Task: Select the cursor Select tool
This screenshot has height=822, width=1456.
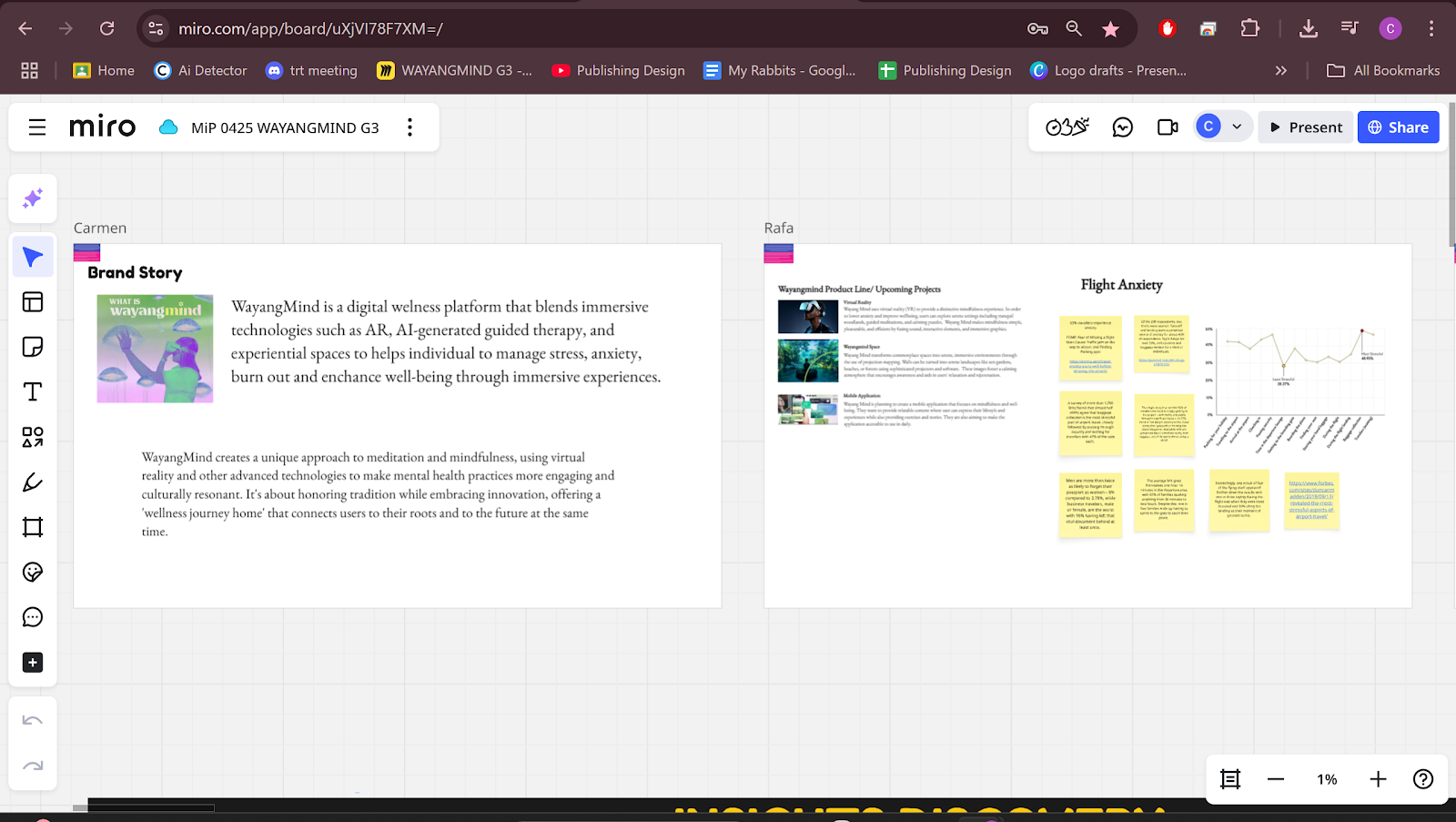Action: (33, 258)
